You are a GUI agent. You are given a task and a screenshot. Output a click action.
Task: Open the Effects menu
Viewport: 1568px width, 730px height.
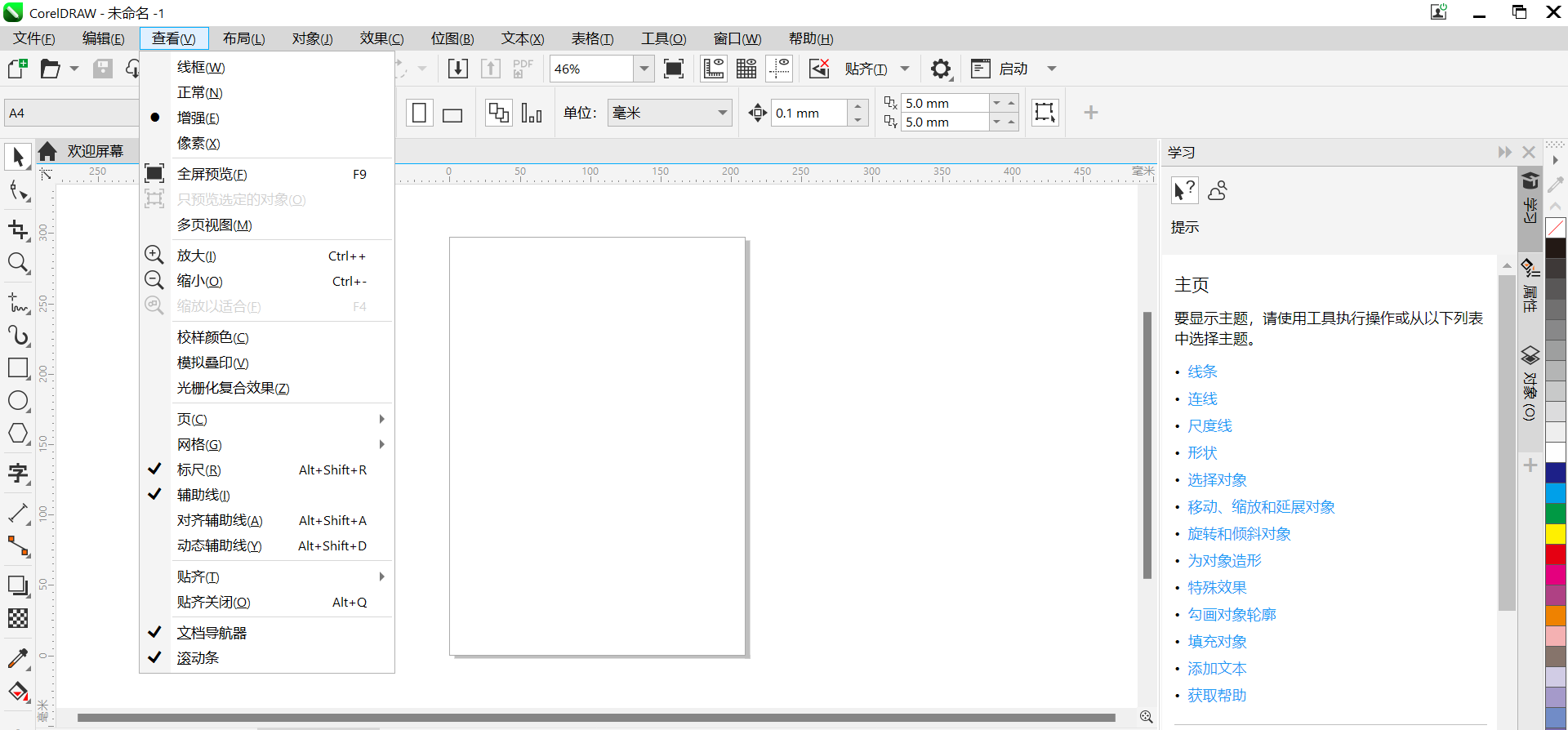point(381,38)
